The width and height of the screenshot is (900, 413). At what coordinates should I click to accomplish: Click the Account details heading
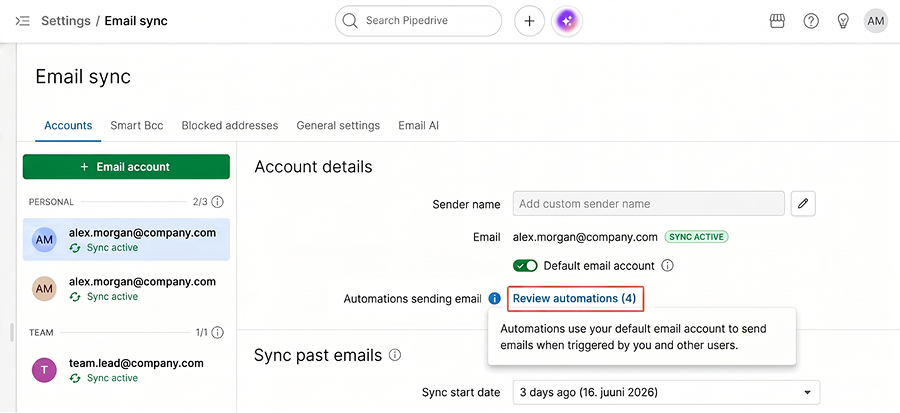313,167
